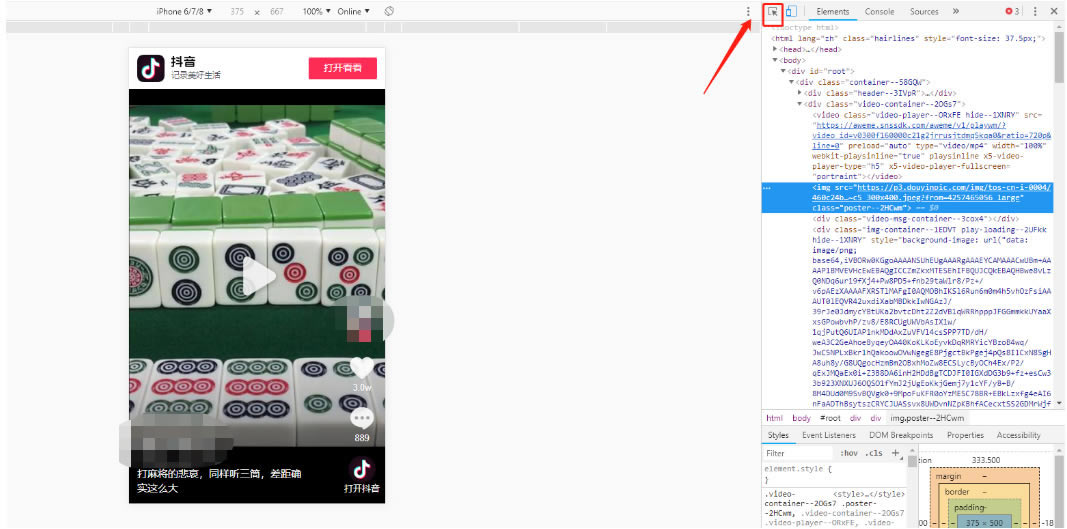
Task: Open the DOM Breakpoints tab
Action: tap(901, 435)
